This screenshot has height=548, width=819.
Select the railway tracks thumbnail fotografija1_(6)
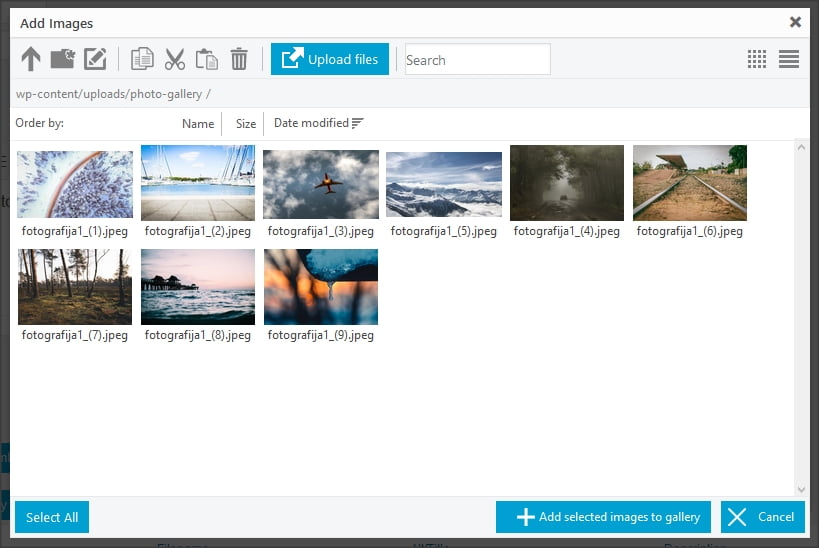click(690, 183)
